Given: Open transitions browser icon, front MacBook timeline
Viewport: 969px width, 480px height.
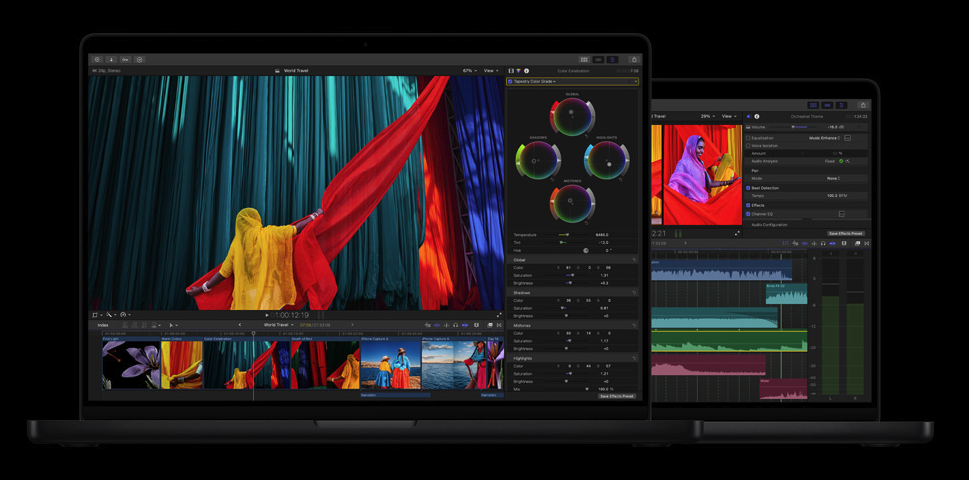Looking at the screenshot, I should click(x=499, y=325).
